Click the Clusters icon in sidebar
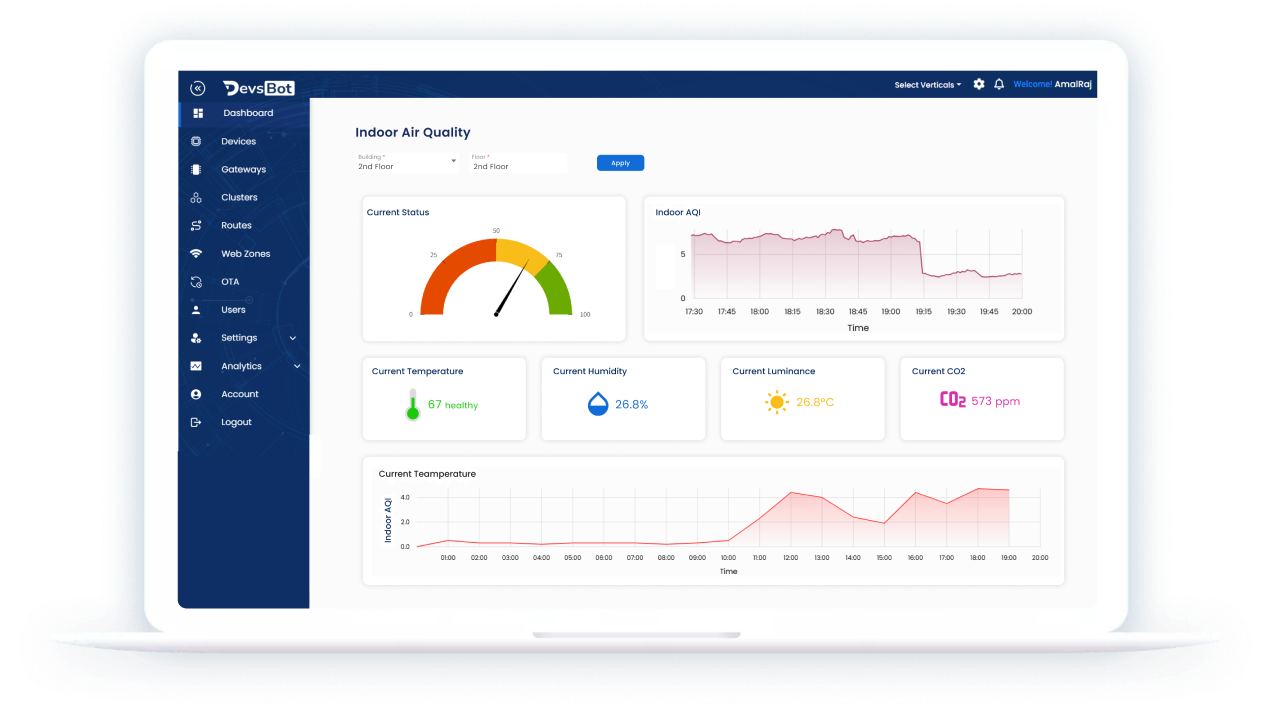1271x708 pixels. [196, 198]
